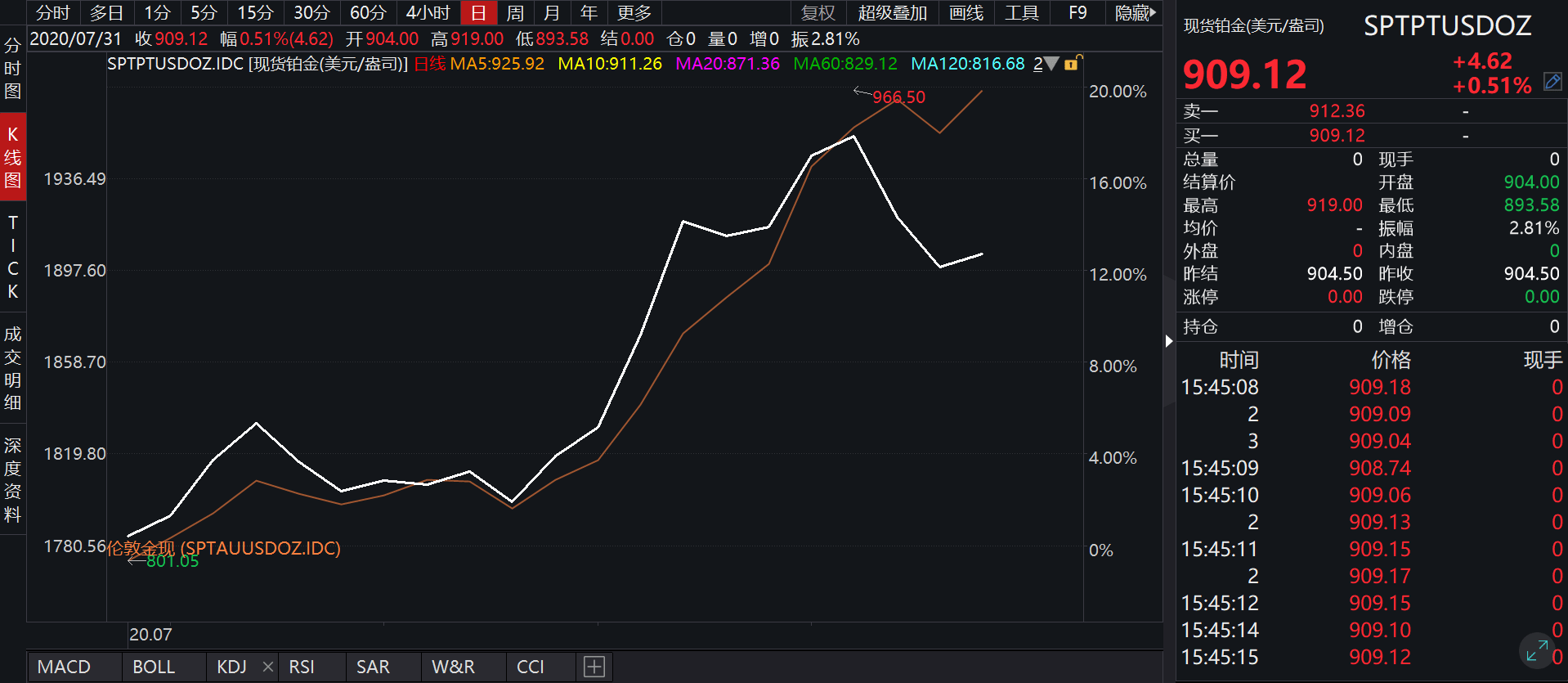Viewport: 1568px width, 683px height.
Task: Click the 15:45:08 trade row
Action: [1372, 388]
